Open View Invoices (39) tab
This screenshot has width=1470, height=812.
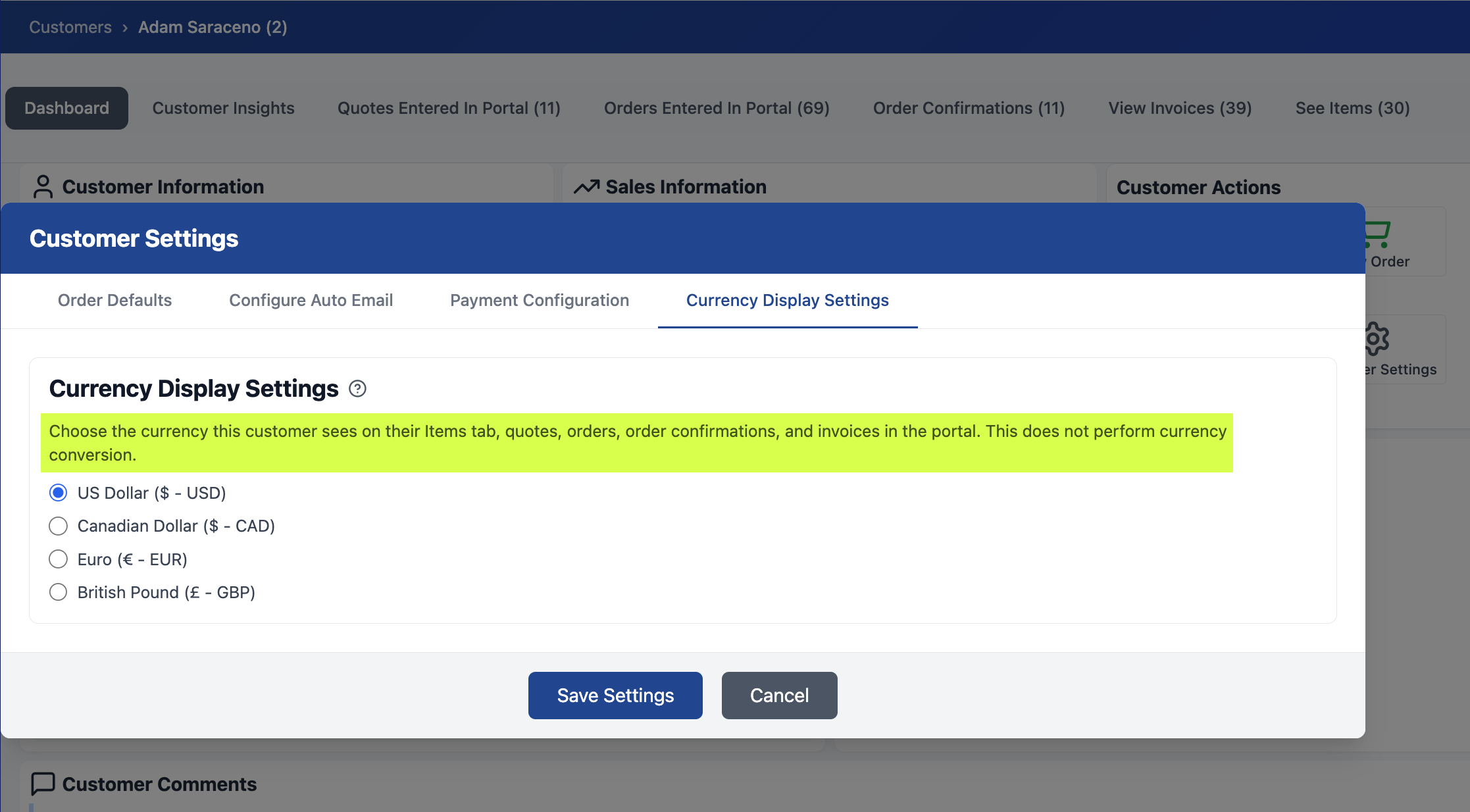[x=1180, y=108]
